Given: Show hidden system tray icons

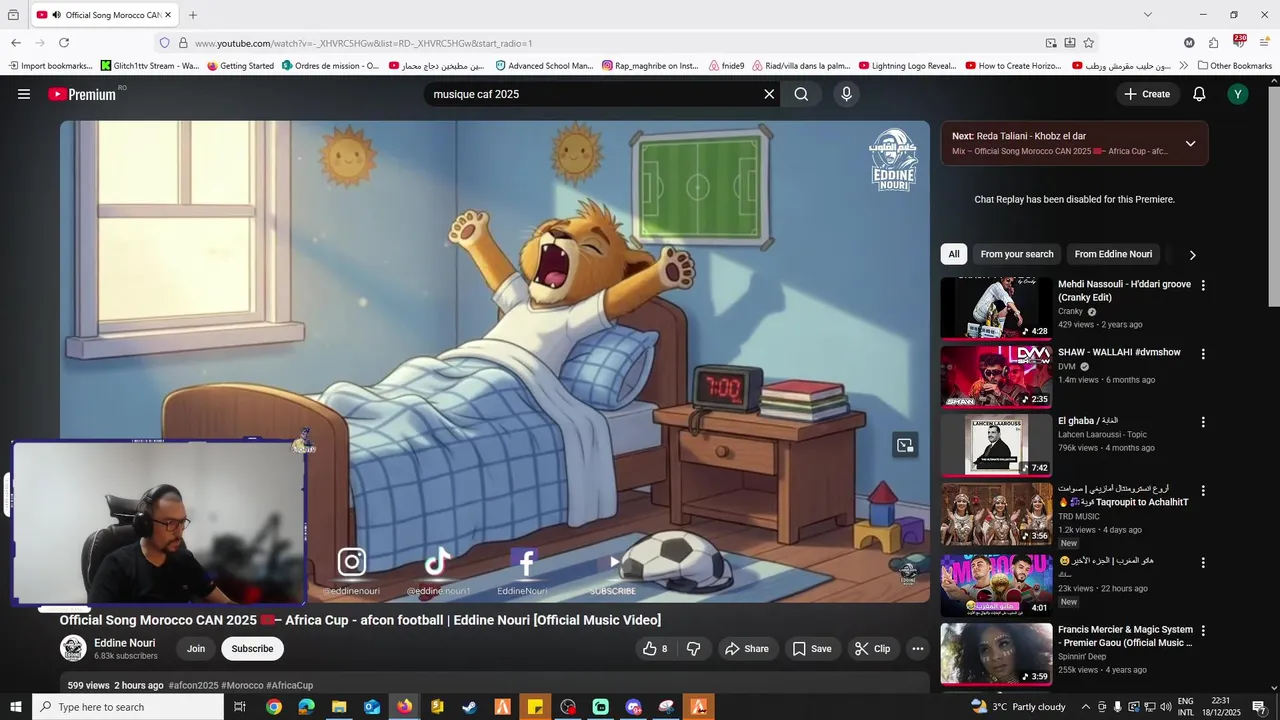Looking at the screenshot, I should (x=1086, y=707).
